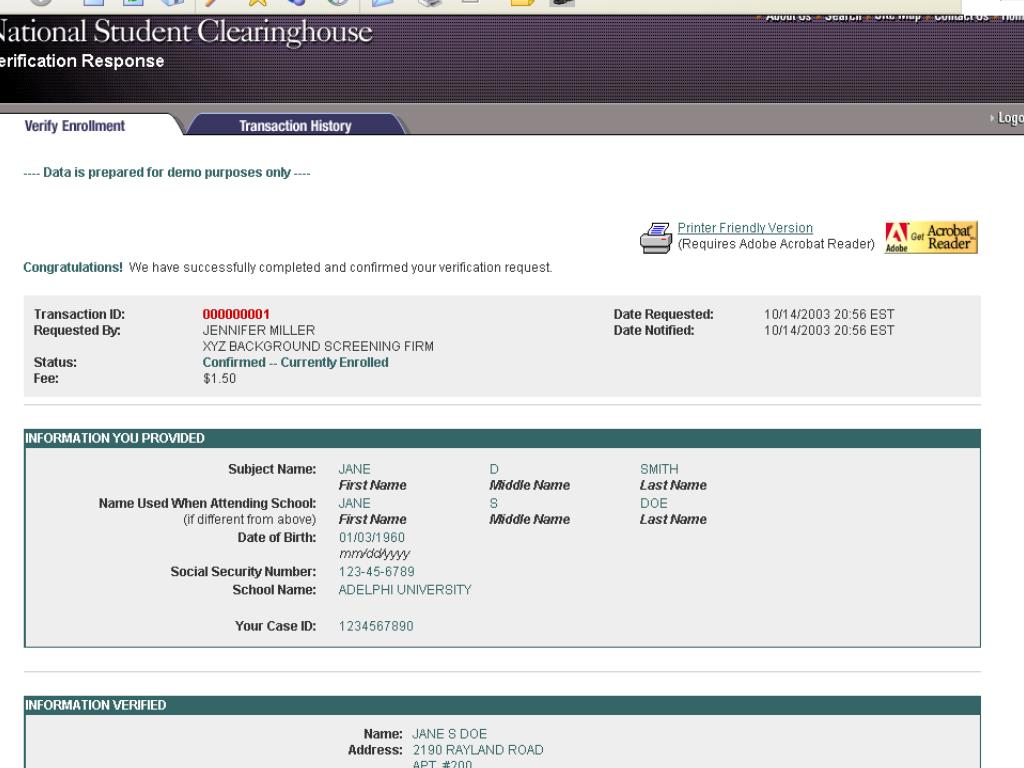
Task: Click status 'Confirmed -- Currently Enrolled'
Action: [x=295, y=362]
